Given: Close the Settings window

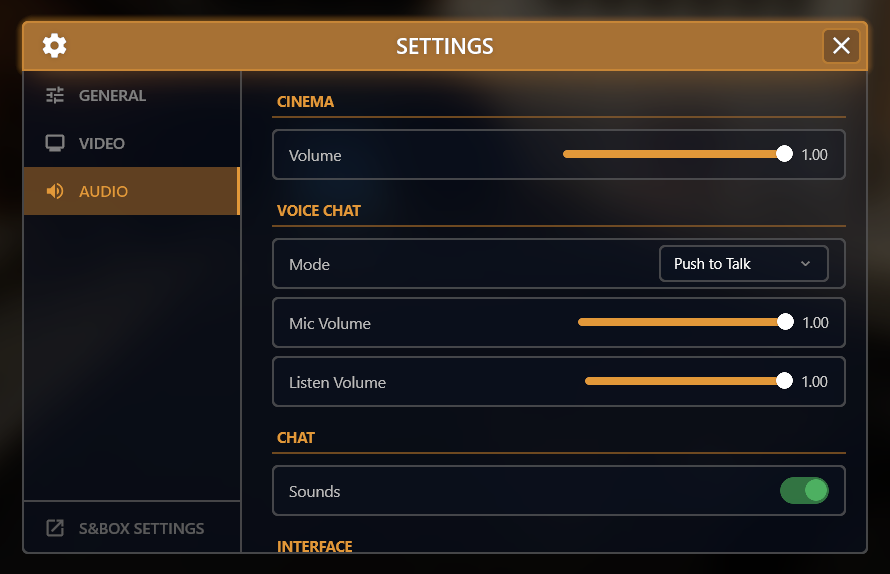Looking at the screenshot, I should pyautogui.click(x=841, y=46).
